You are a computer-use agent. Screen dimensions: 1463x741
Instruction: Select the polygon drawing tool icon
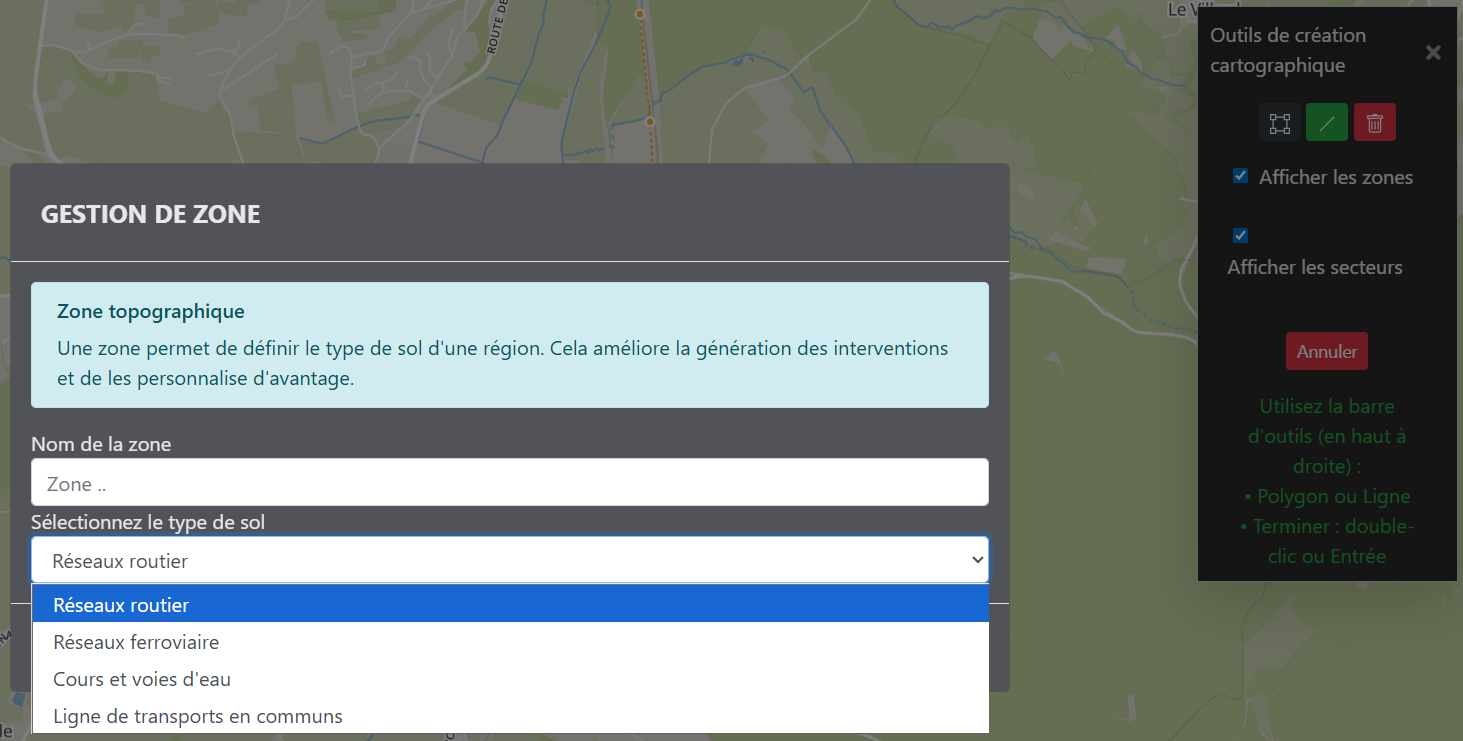[x=1279, y=123]
